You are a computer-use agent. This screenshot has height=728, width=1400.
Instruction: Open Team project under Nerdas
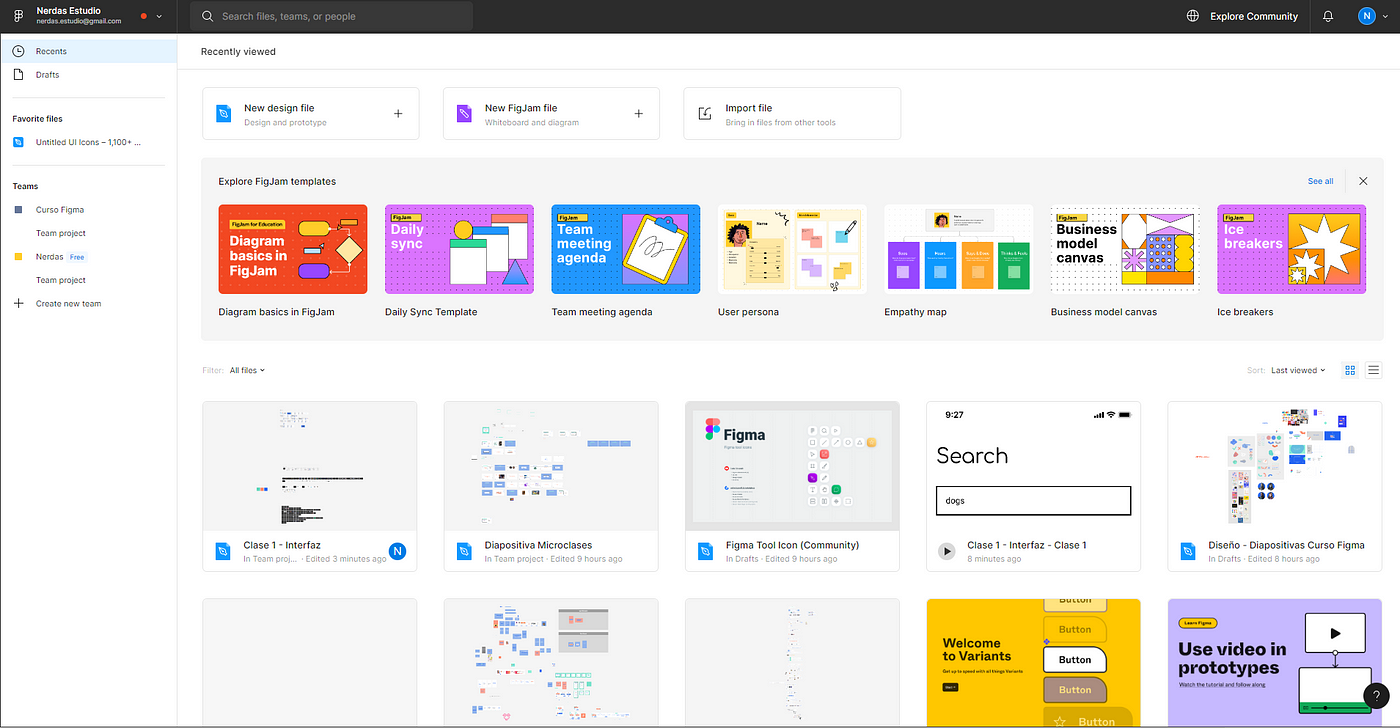(61, 280)
